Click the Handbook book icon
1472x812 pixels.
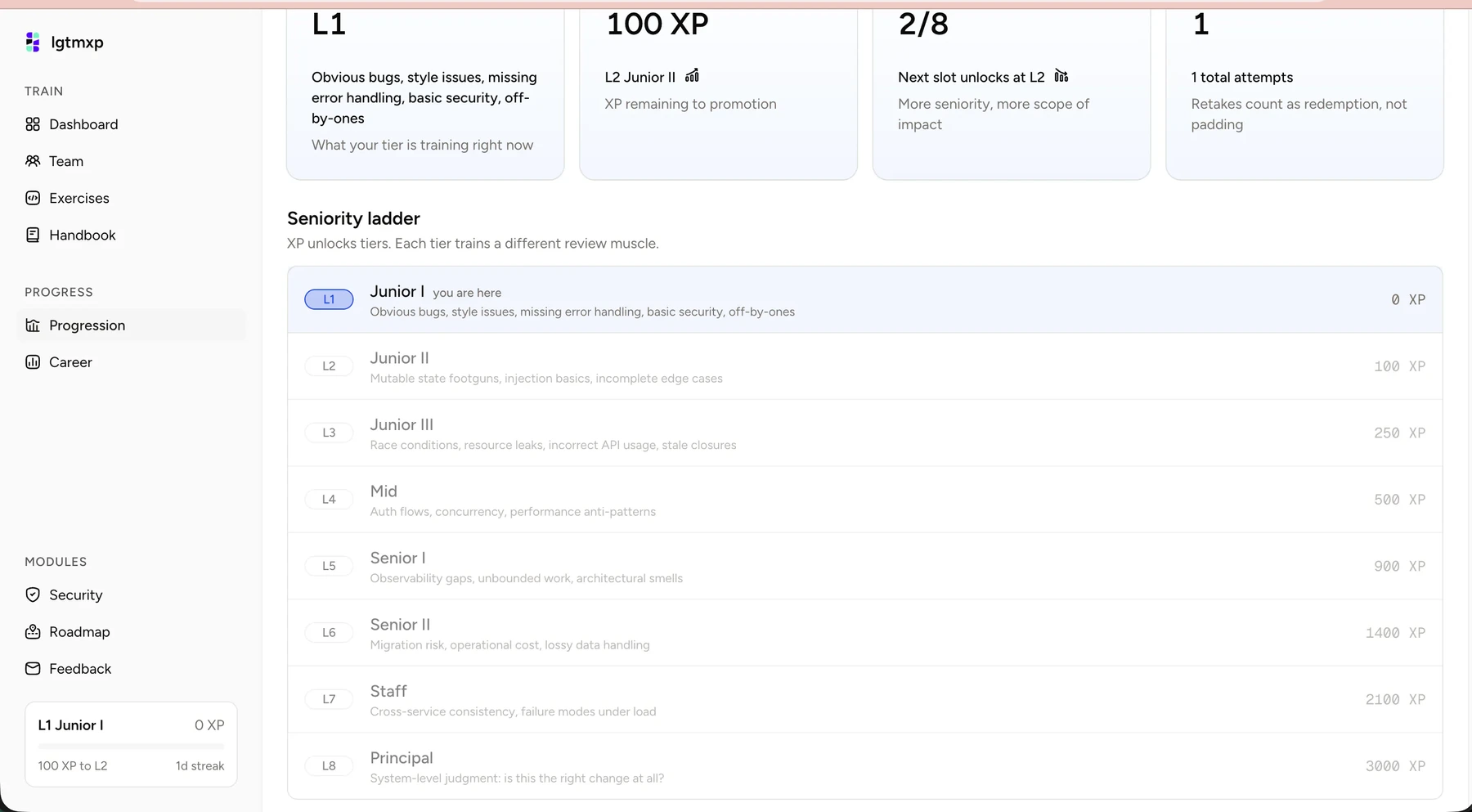33,235
